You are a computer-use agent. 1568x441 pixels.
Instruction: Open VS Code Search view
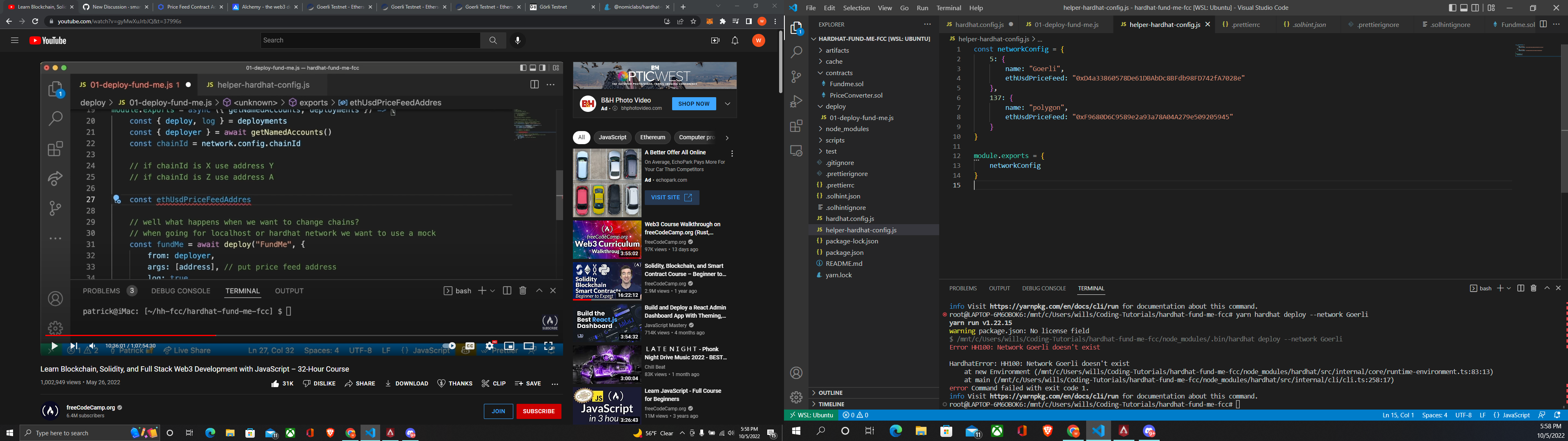tap(796, 52)
